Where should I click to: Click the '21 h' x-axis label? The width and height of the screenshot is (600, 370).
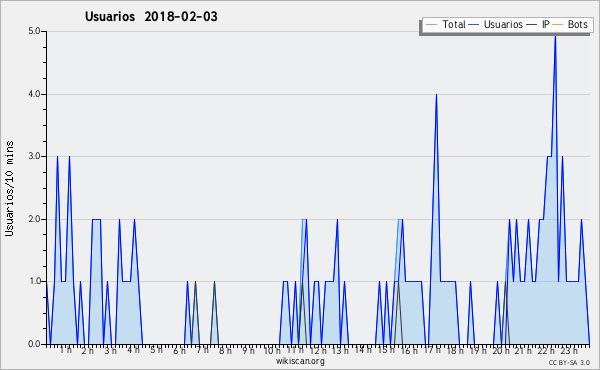(523, 351)
